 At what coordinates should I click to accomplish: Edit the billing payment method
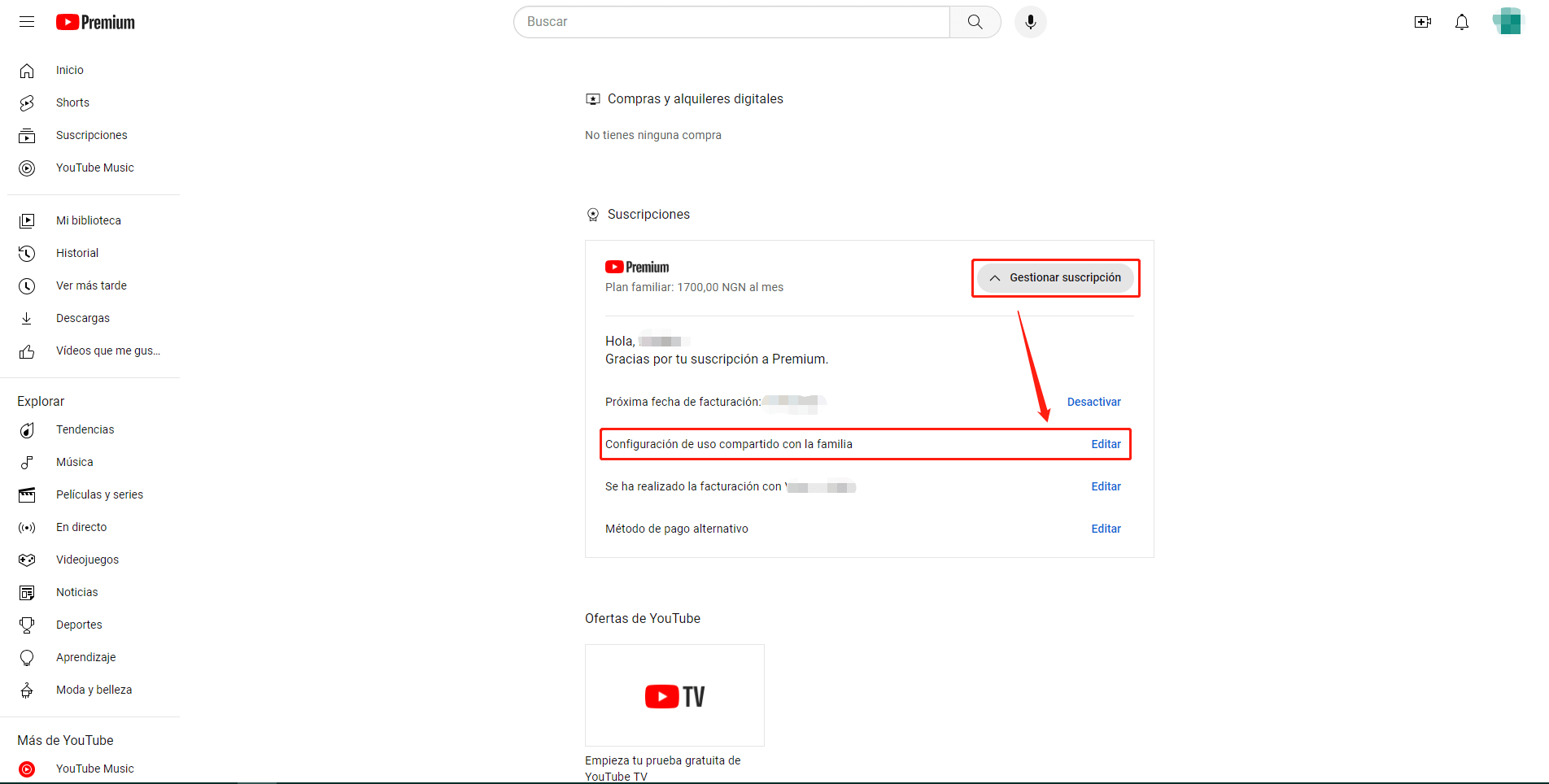pos(1106,486)
